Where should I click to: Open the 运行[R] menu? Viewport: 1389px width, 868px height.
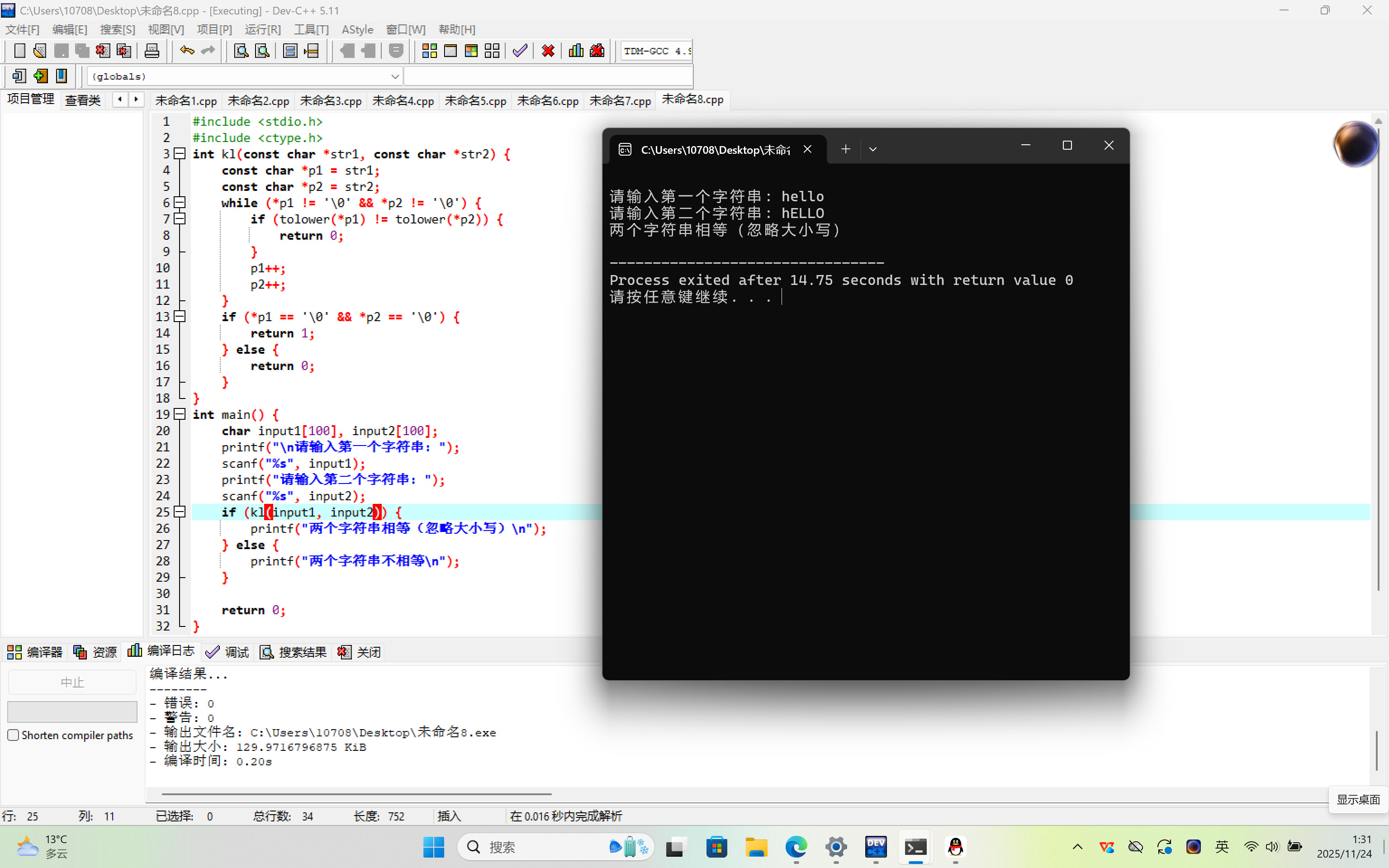(262, 29)
